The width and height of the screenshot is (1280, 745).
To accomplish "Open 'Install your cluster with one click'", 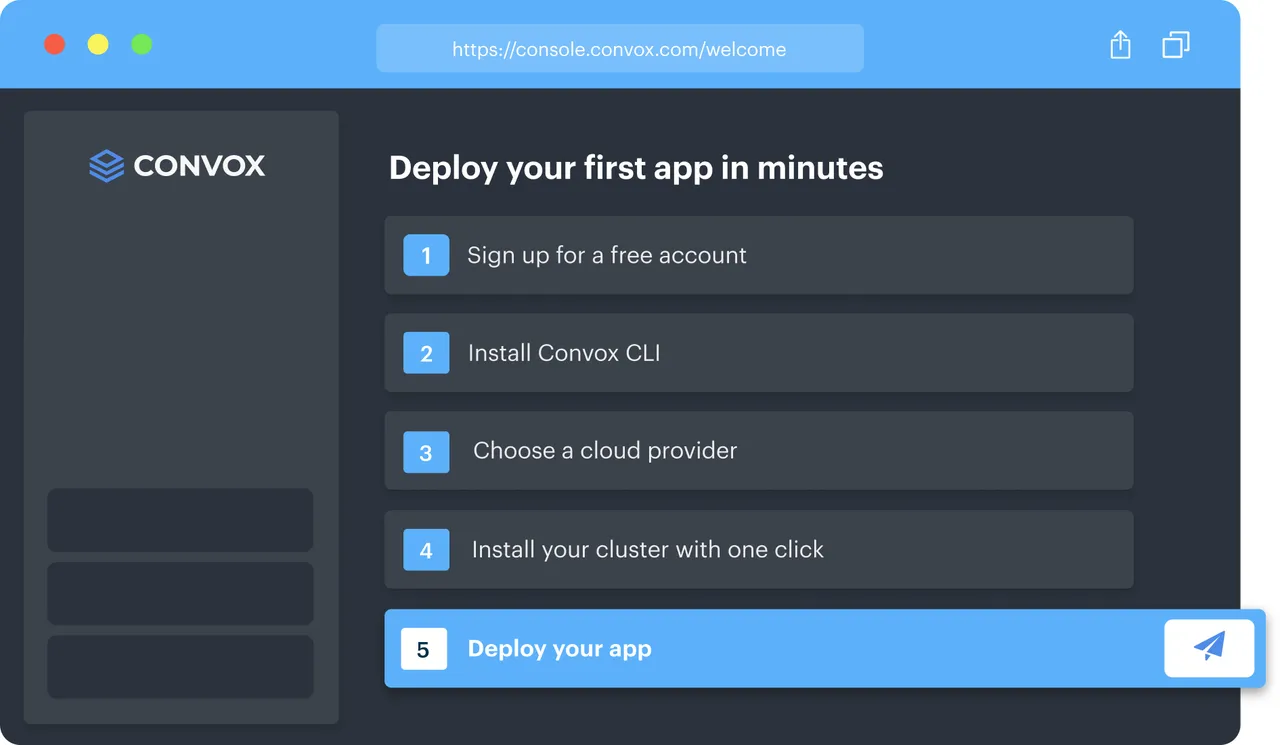I will (759, 549).
